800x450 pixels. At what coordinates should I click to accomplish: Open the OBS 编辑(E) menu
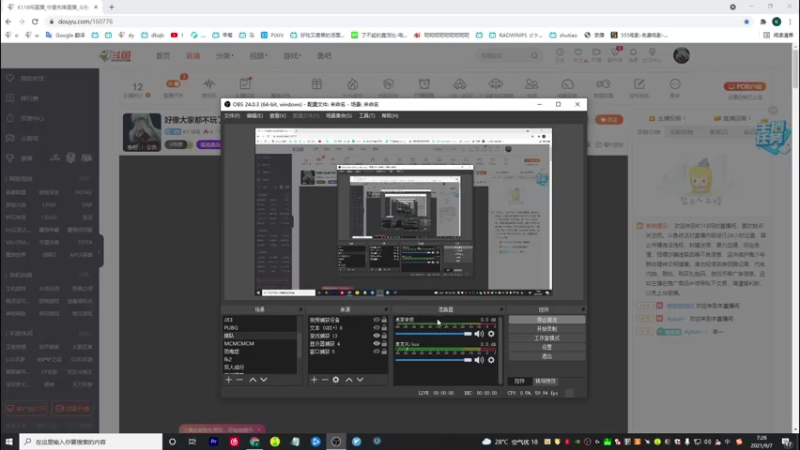[255, 116]
